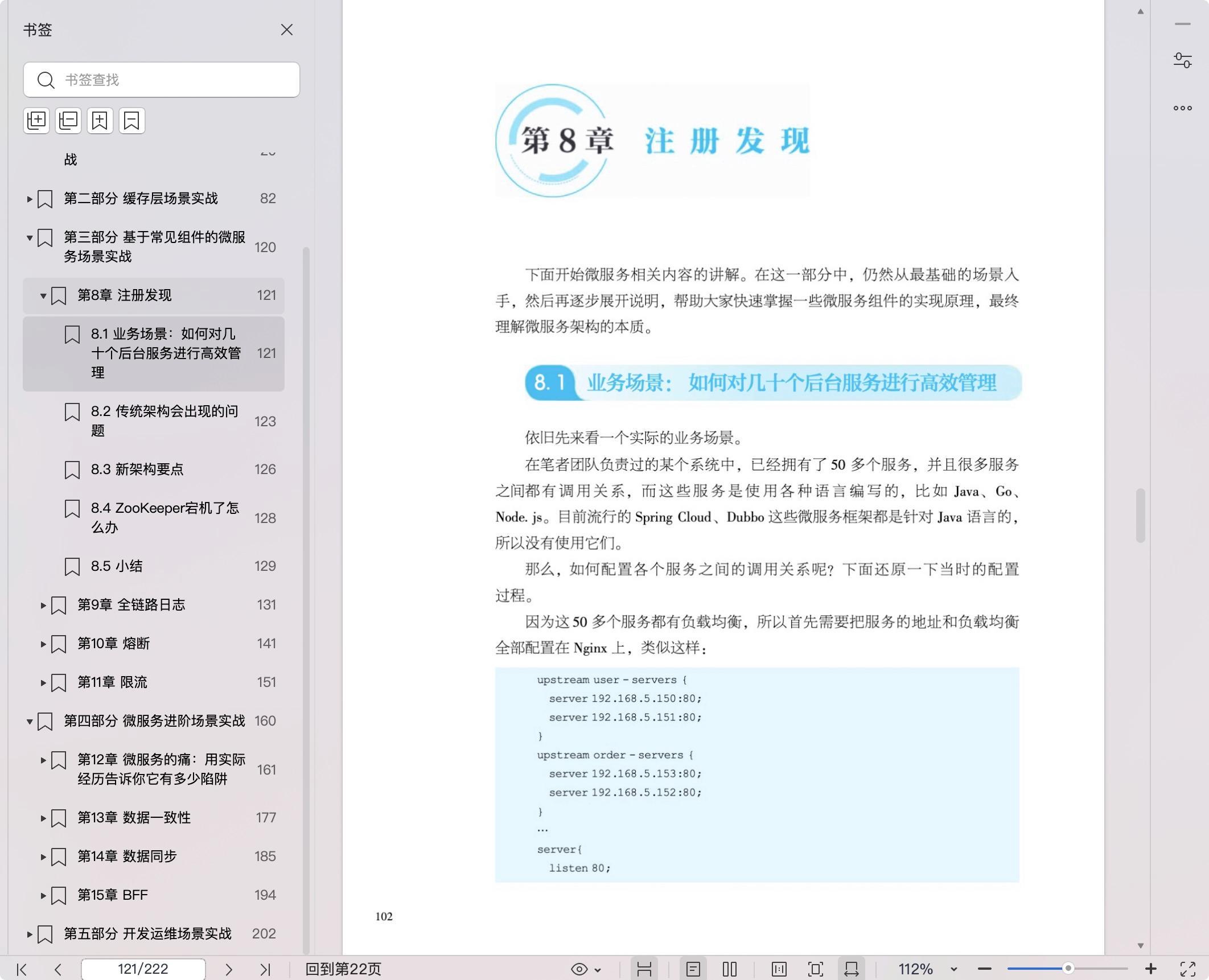Toggle eye protection mode icon
Viewport: 1209px width, 980px height.
click(579, 969)
